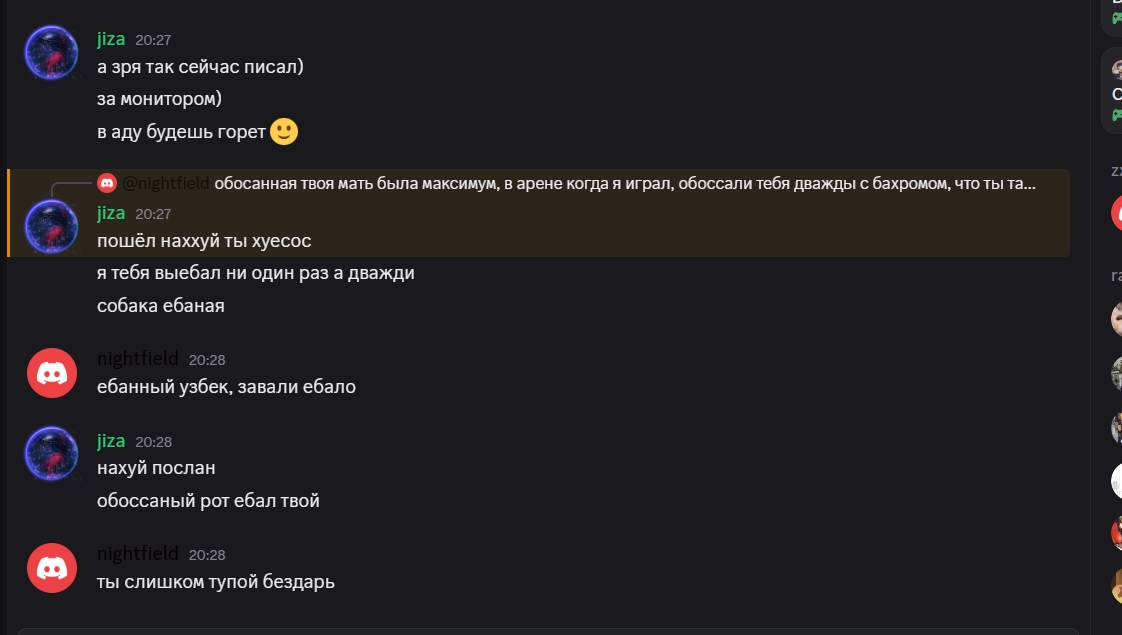Image resolution: width=1122 pixels, height=635 pixels.
Task: Click the message "а зря так сейчас писал)"
Action: click(200, 67)
